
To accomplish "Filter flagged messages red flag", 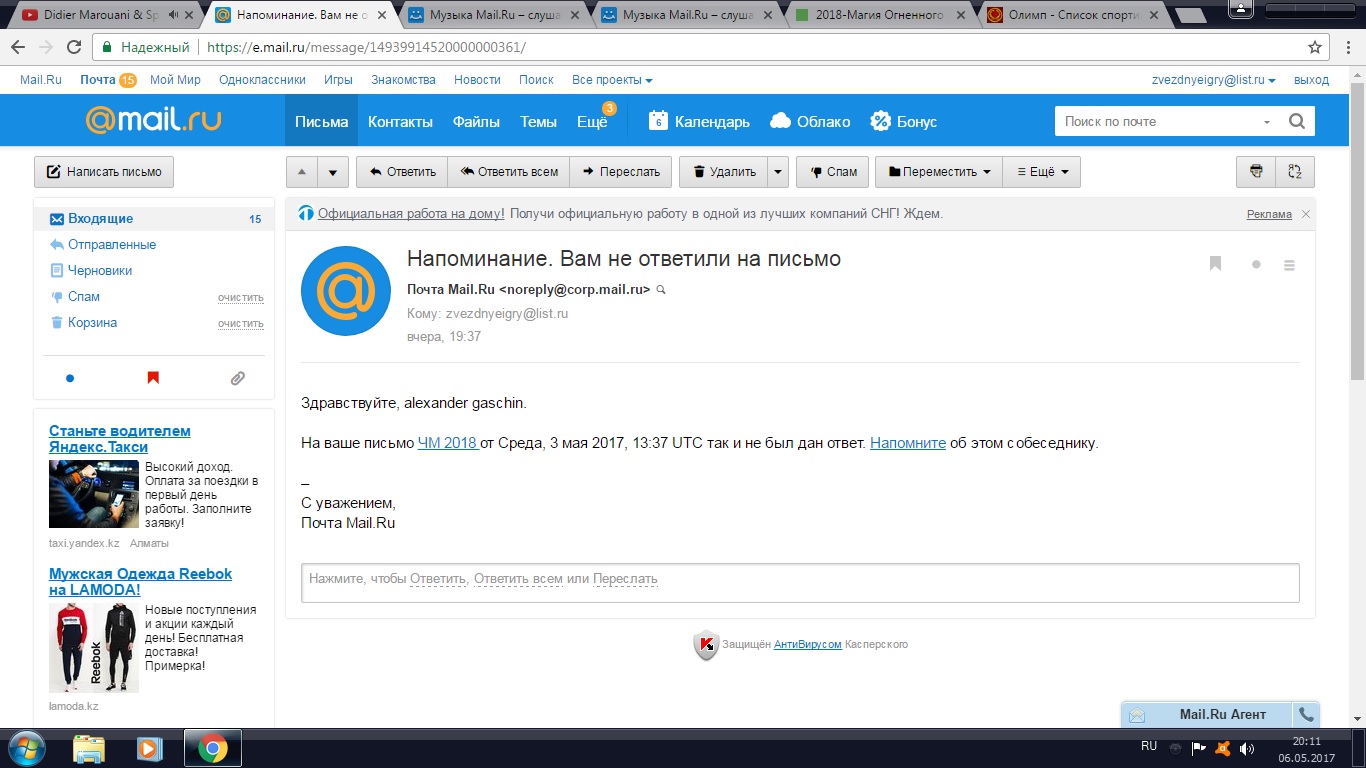I will pos(153,378).
